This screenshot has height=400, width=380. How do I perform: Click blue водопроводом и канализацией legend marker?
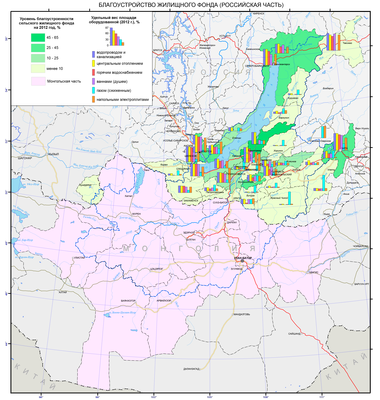[94, 53]
